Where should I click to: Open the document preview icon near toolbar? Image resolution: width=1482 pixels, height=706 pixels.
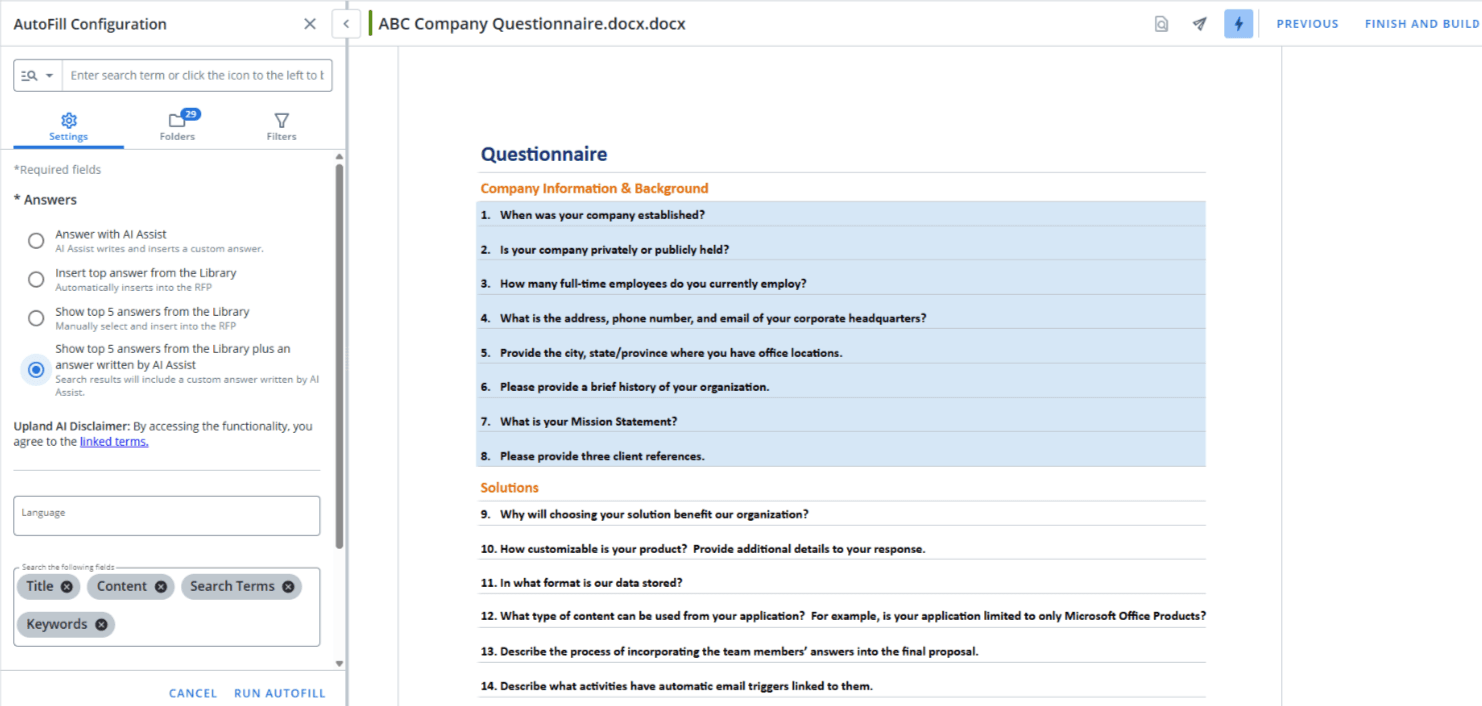[x=1161, y=23]
